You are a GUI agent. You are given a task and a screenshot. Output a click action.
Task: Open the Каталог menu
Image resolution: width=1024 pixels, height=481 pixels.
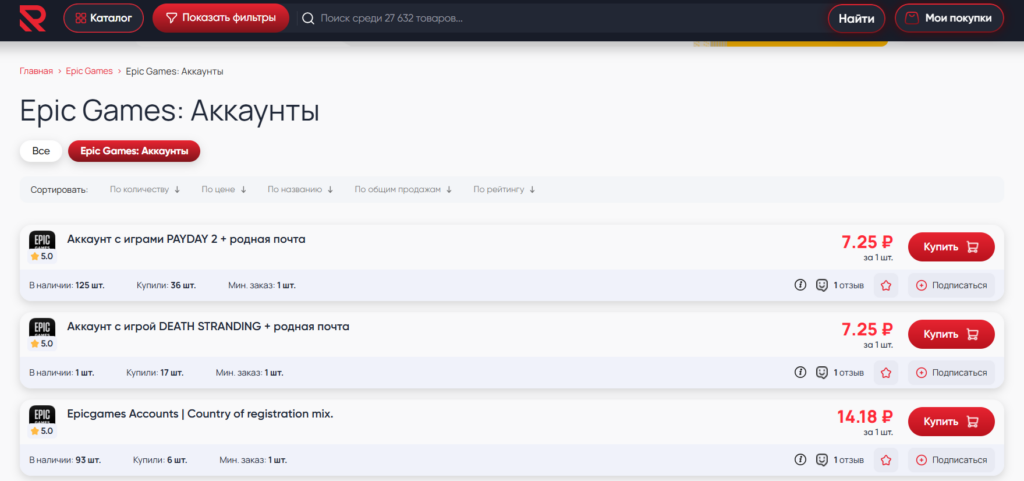103,18
